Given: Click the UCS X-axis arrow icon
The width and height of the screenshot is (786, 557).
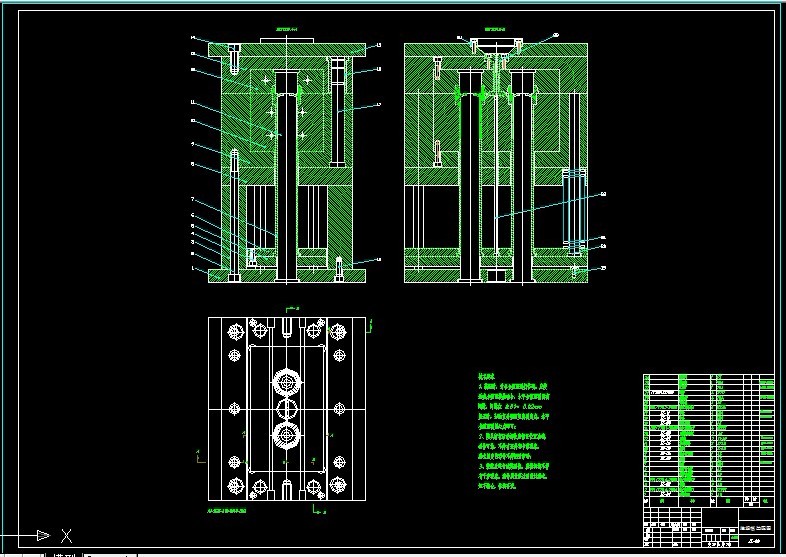Looking at the screenshot, I should click(44, 535).
